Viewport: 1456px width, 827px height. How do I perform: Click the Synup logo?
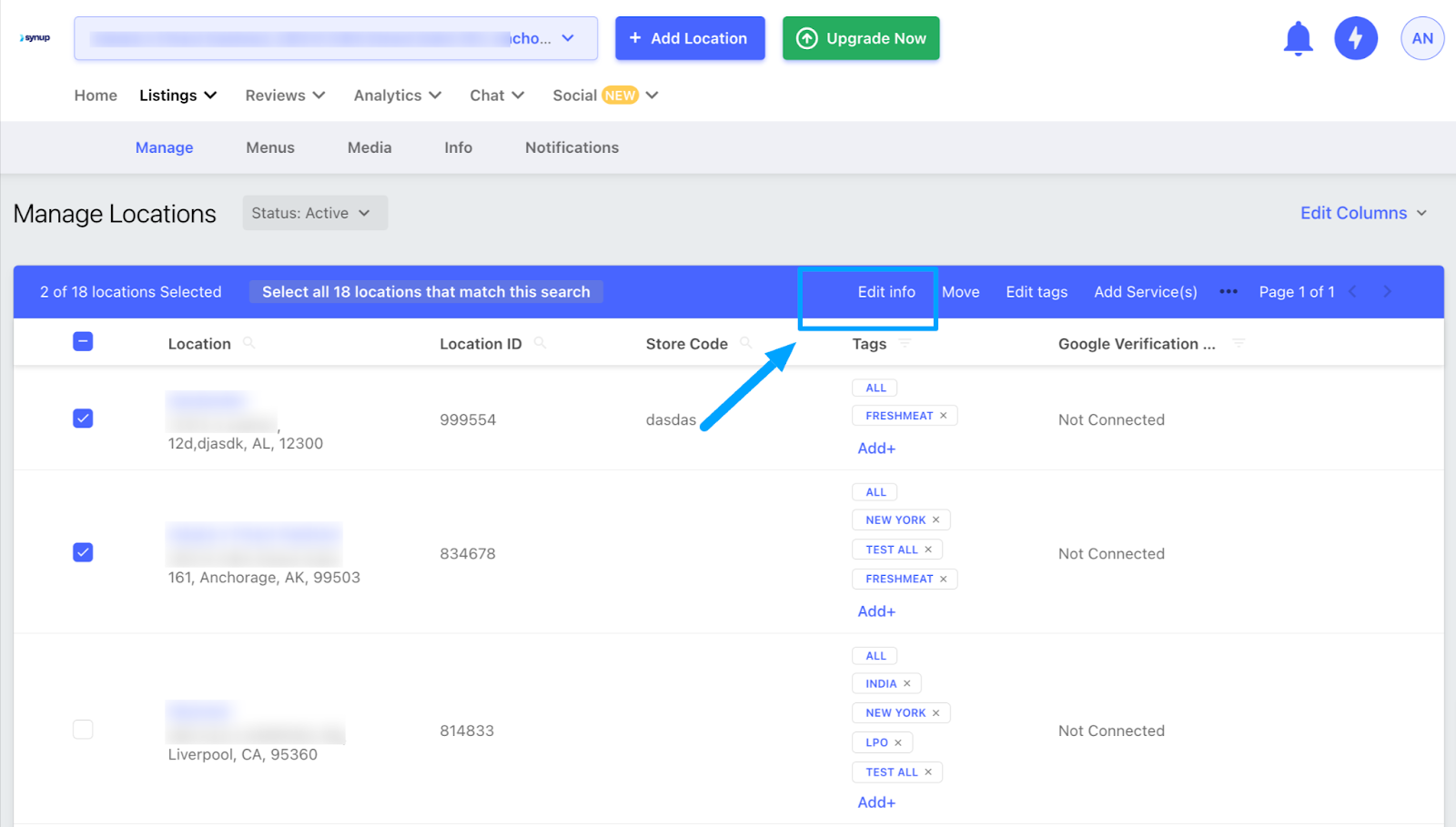35,38
